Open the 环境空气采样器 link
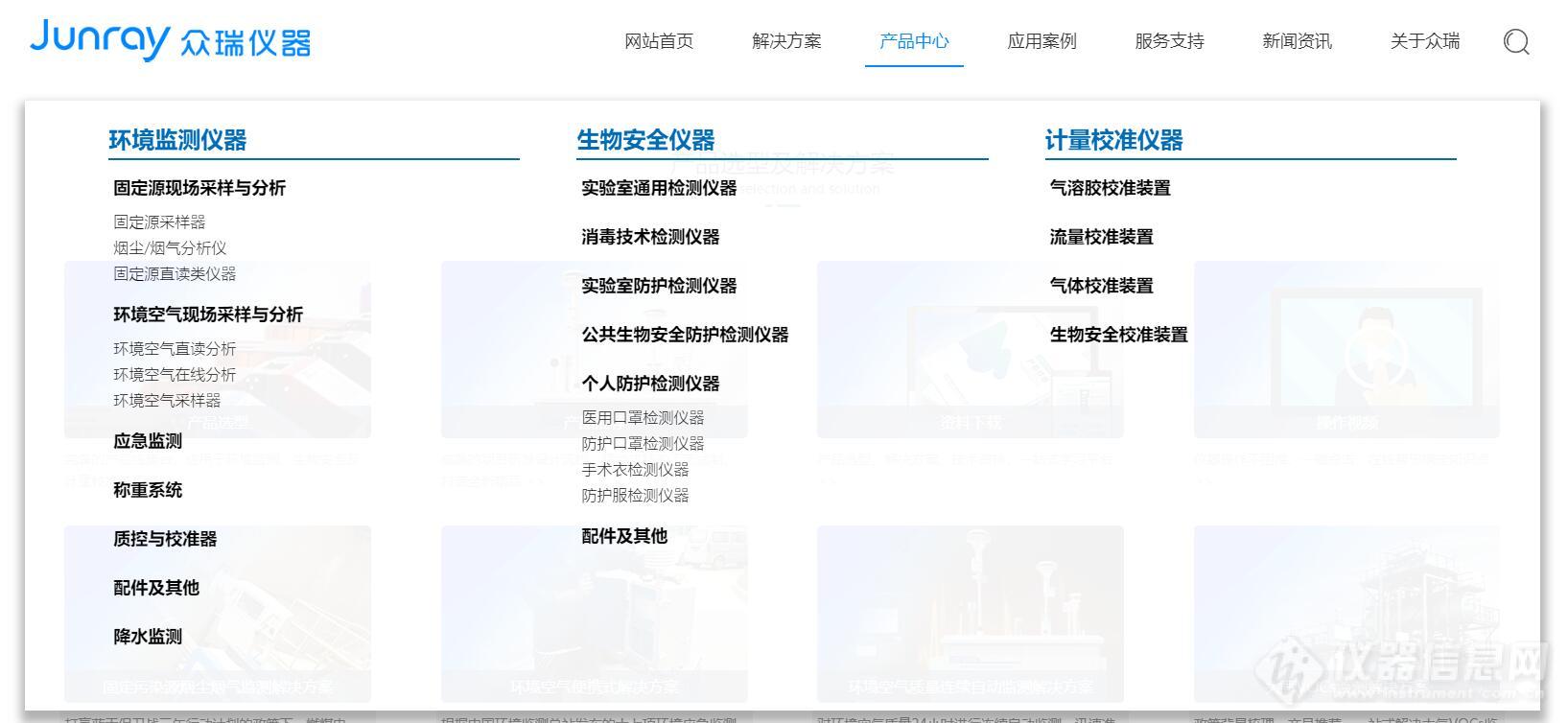 167,400
